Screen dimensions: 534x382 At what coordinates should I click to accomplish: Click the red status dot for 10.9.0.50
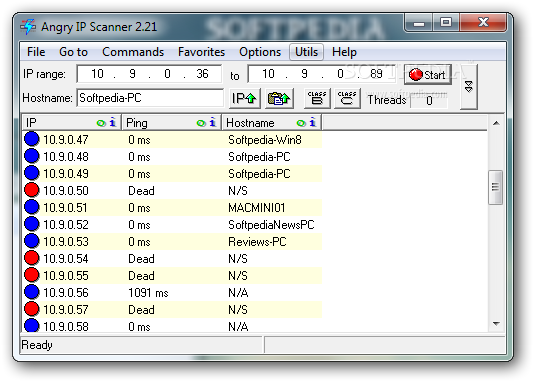[x=32, y=190]
